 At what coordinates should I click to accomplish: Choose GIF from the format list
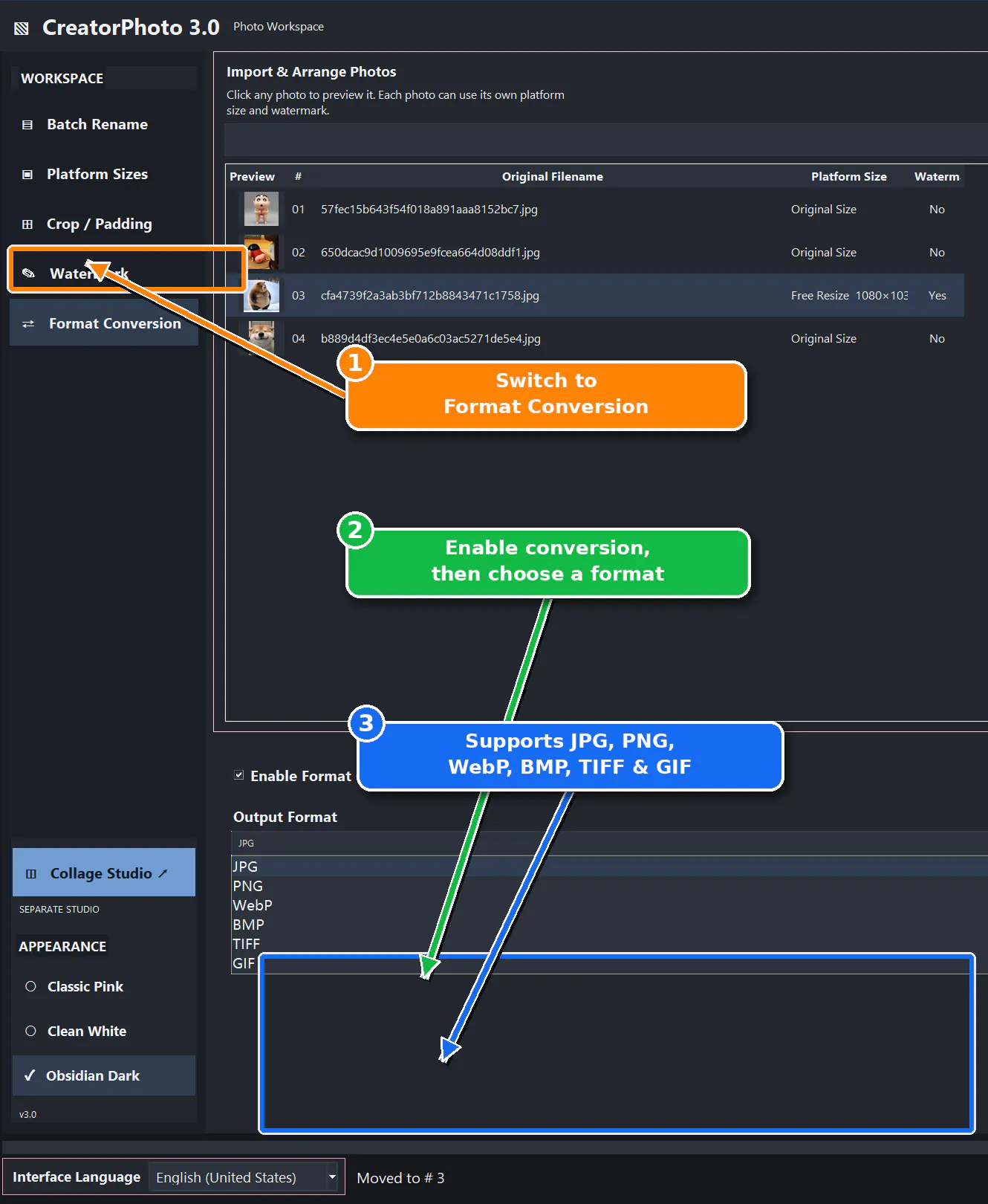click(x=609, y=963)
